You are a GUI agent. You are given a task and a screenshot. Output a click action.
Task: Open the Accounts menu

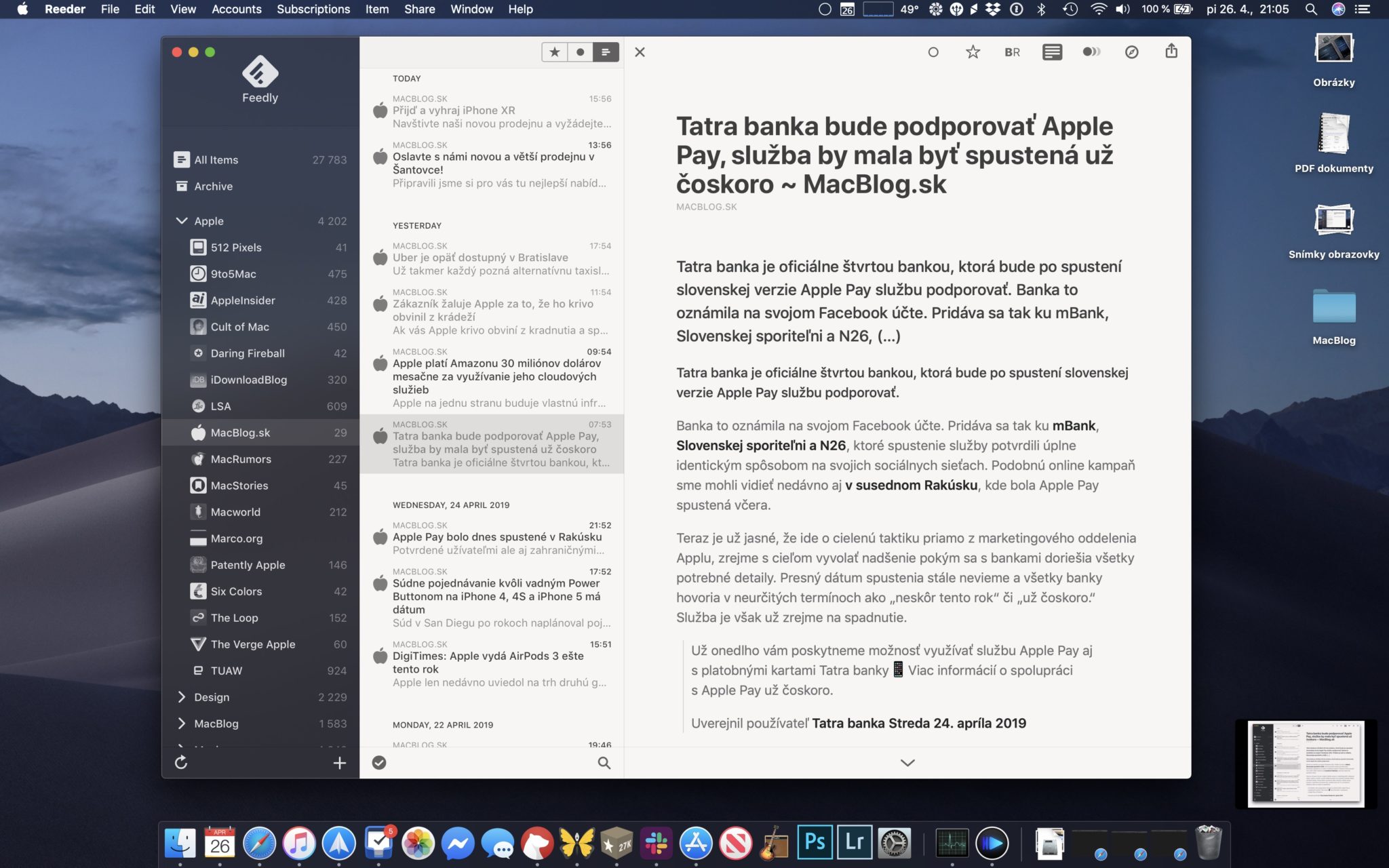click(x=236, y=9)
